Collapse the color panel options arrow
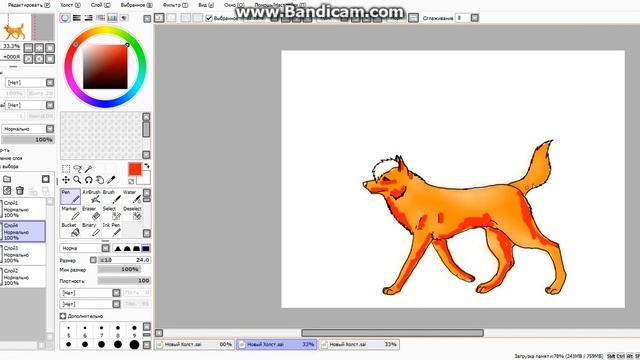 [x=147, y=18]
